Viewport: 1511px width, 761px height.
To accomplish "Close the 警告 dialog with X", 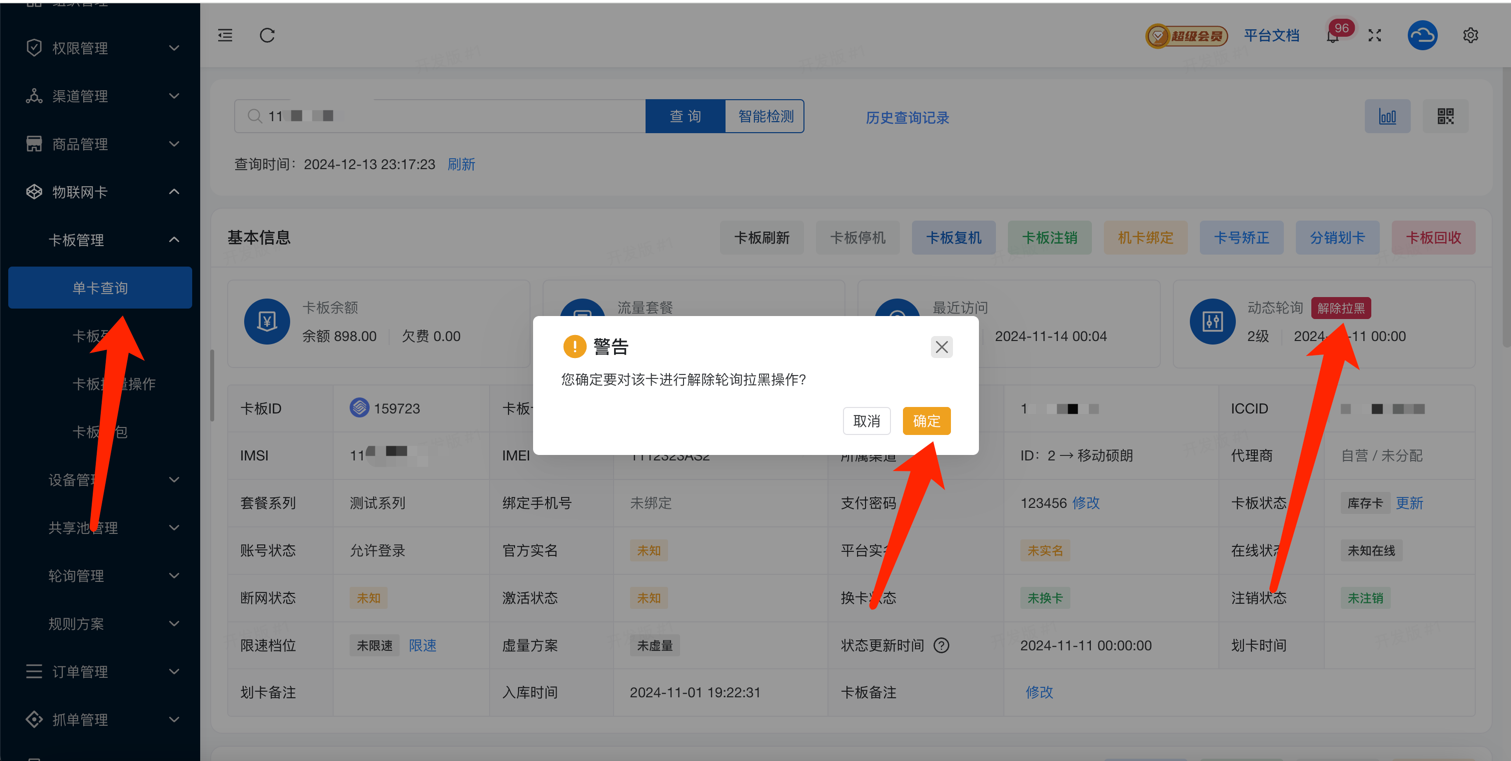I will click(941, 347).
